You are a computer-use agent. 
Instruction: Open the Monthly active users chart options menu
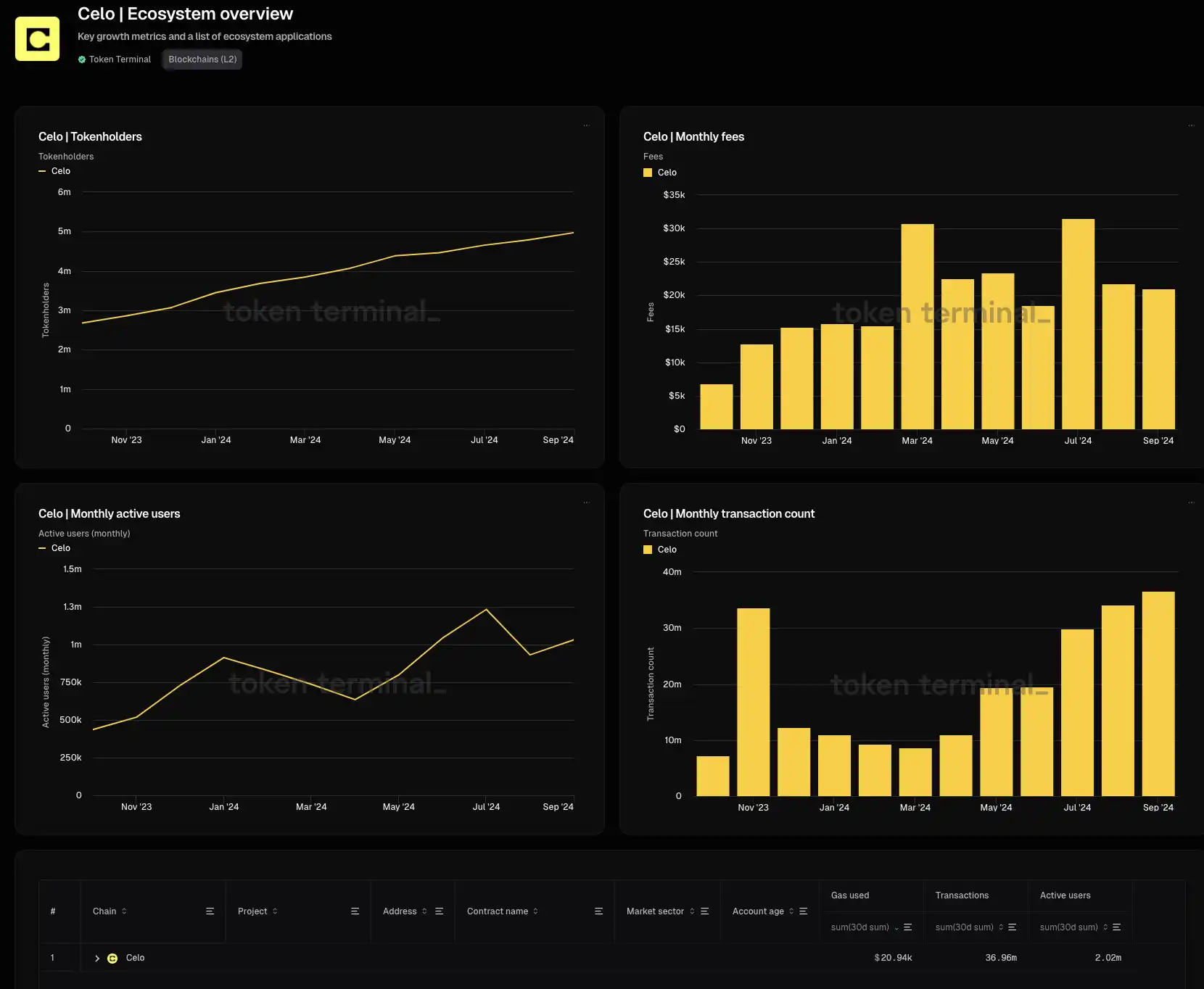coord(586,502)
